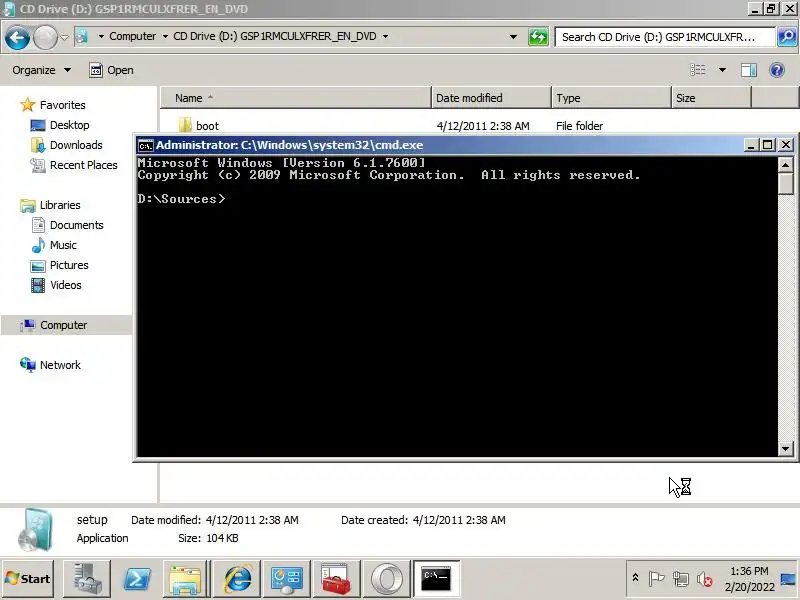Click the search magnifier icon

[787, 37]
